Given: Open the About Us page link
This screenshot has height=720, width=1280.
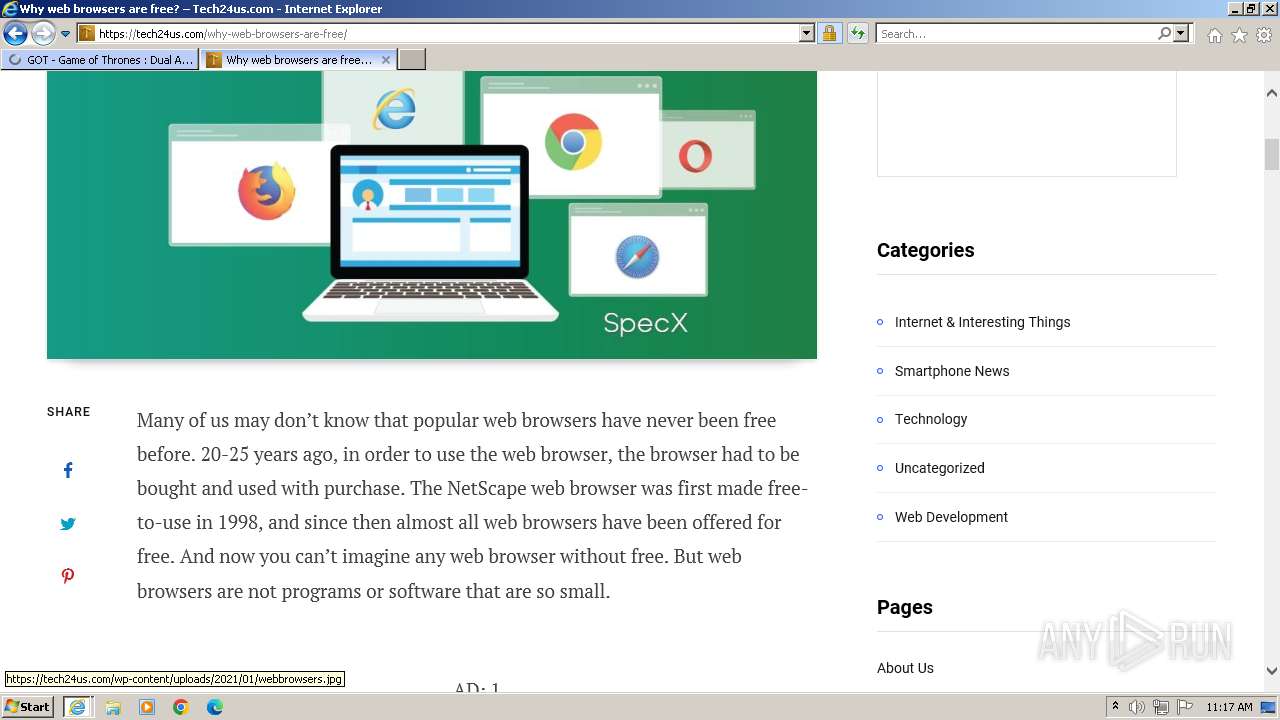Looking at the screenshot, I should 905,668.
